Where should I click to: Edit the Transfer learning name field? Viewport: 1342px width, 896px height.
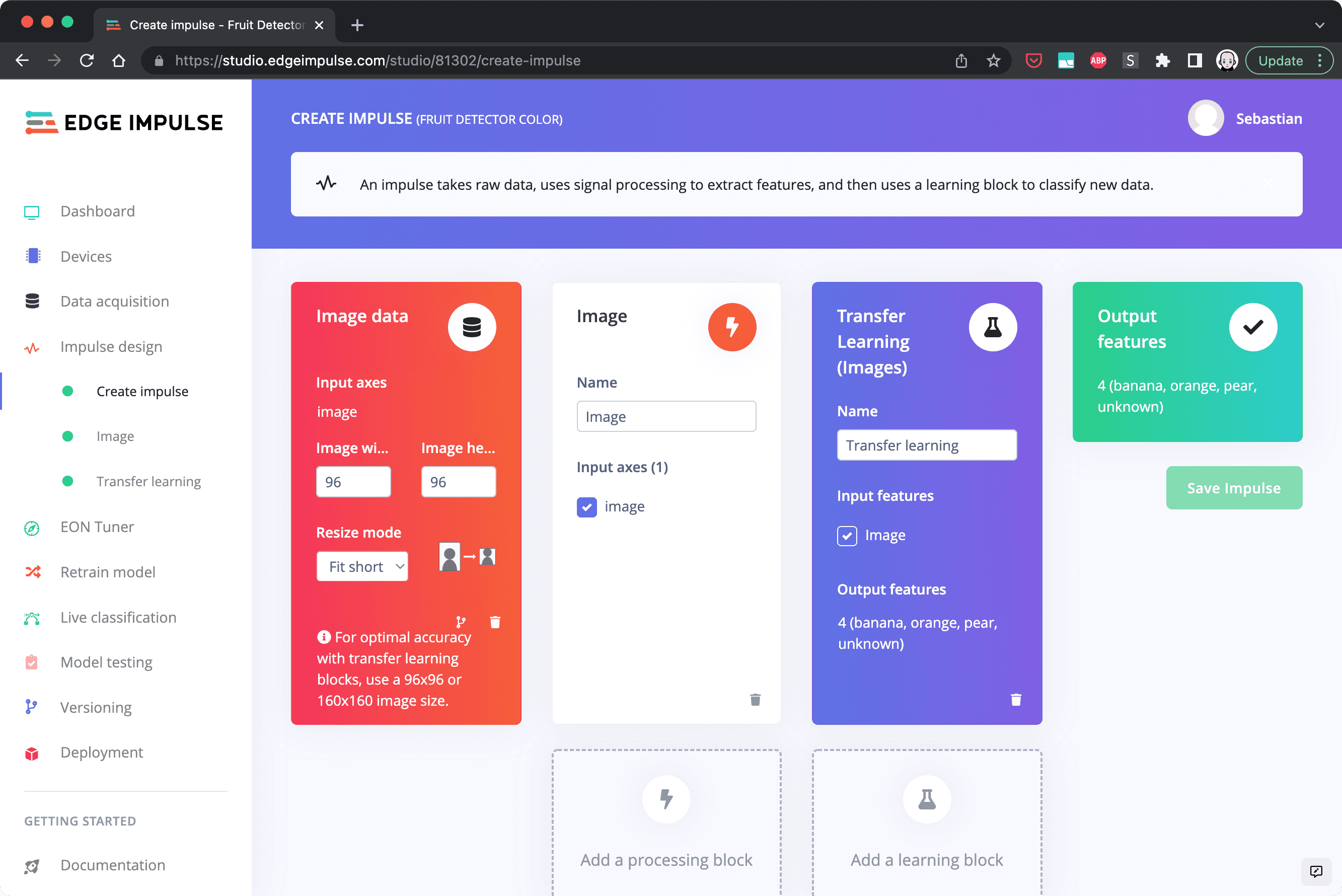tap(926, 445)
